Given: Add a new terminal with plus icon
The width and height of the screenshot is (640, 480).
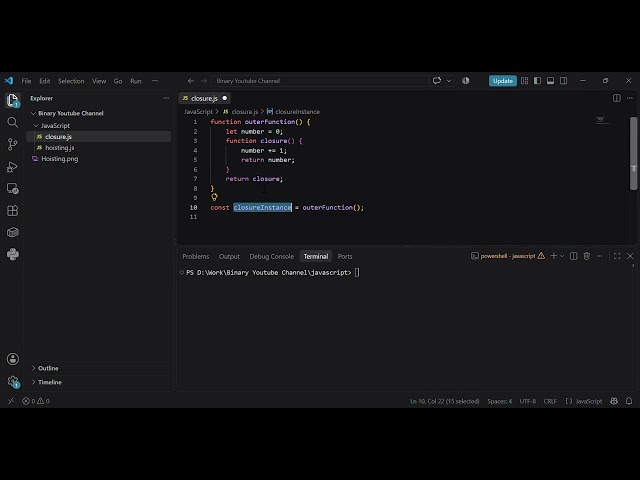Looking at the screenshot, I should coord(553,256).
